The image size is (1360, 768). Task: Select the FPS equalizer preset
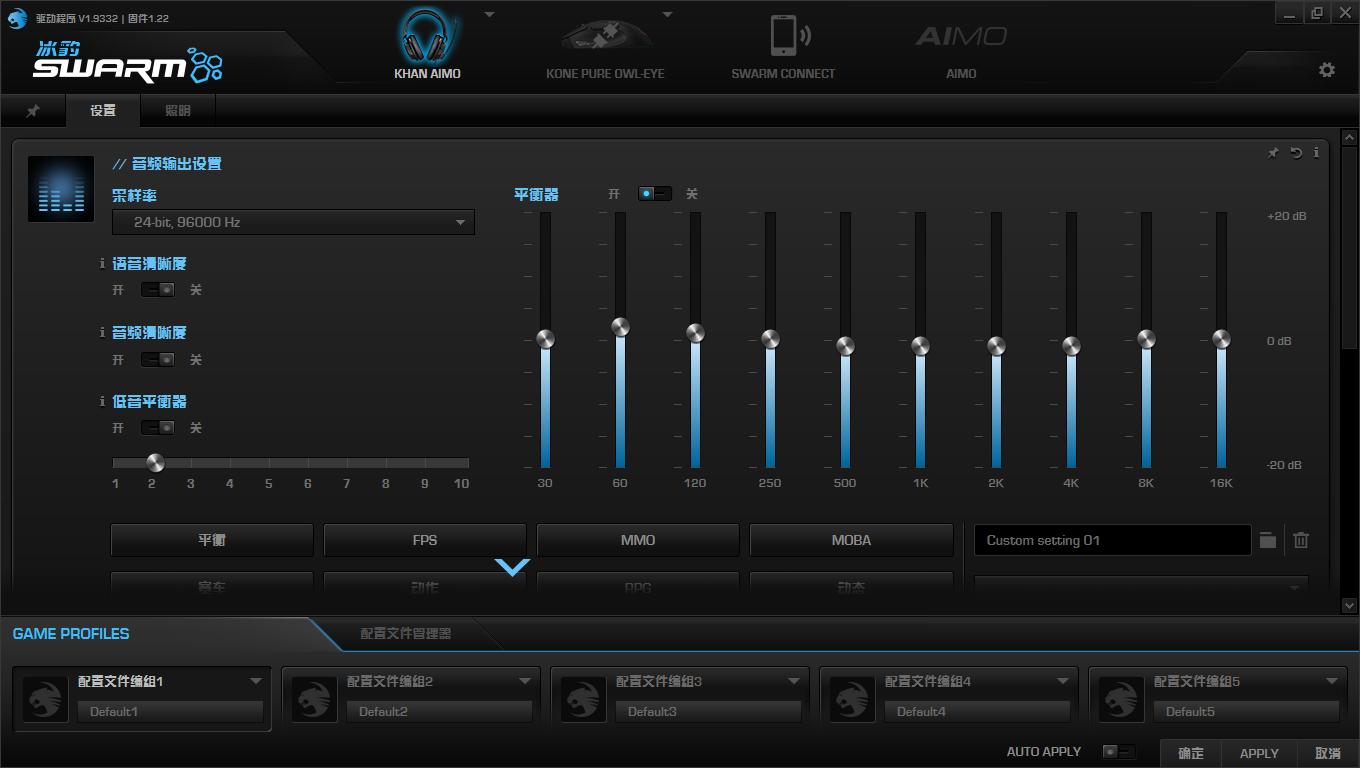pos(425,540)
